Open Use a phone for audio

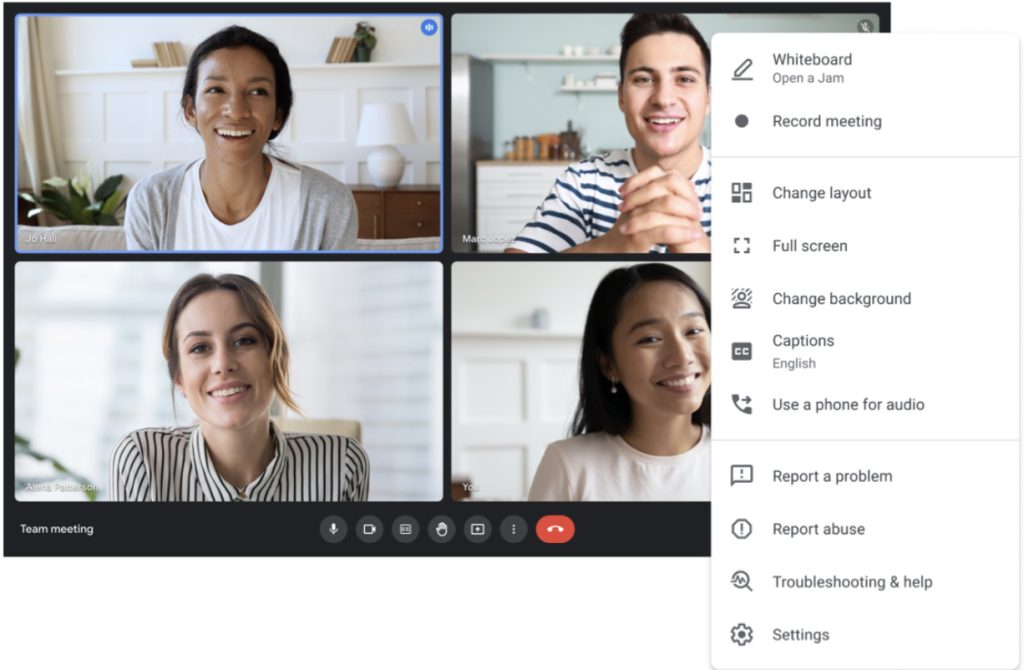(x=846, y=405)
